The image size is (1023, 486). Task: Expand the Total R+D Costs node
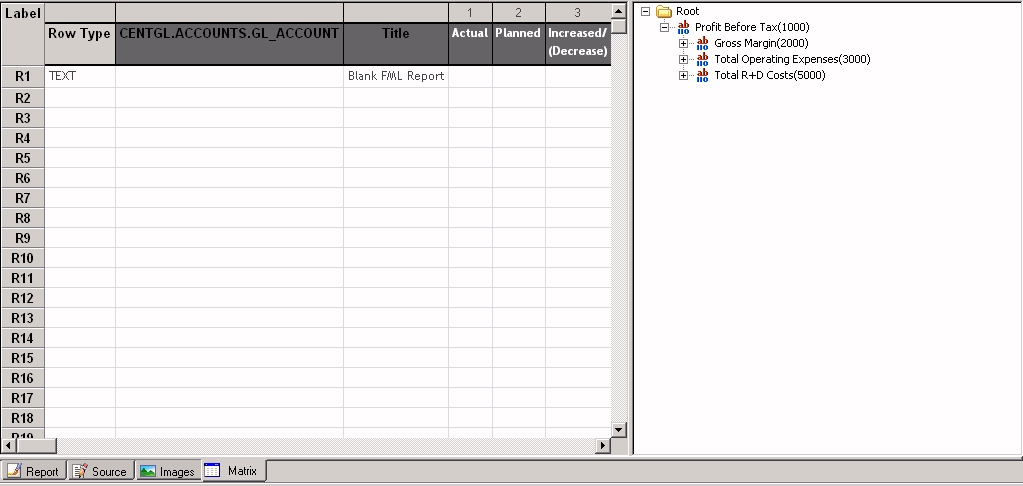click(683, 75)
